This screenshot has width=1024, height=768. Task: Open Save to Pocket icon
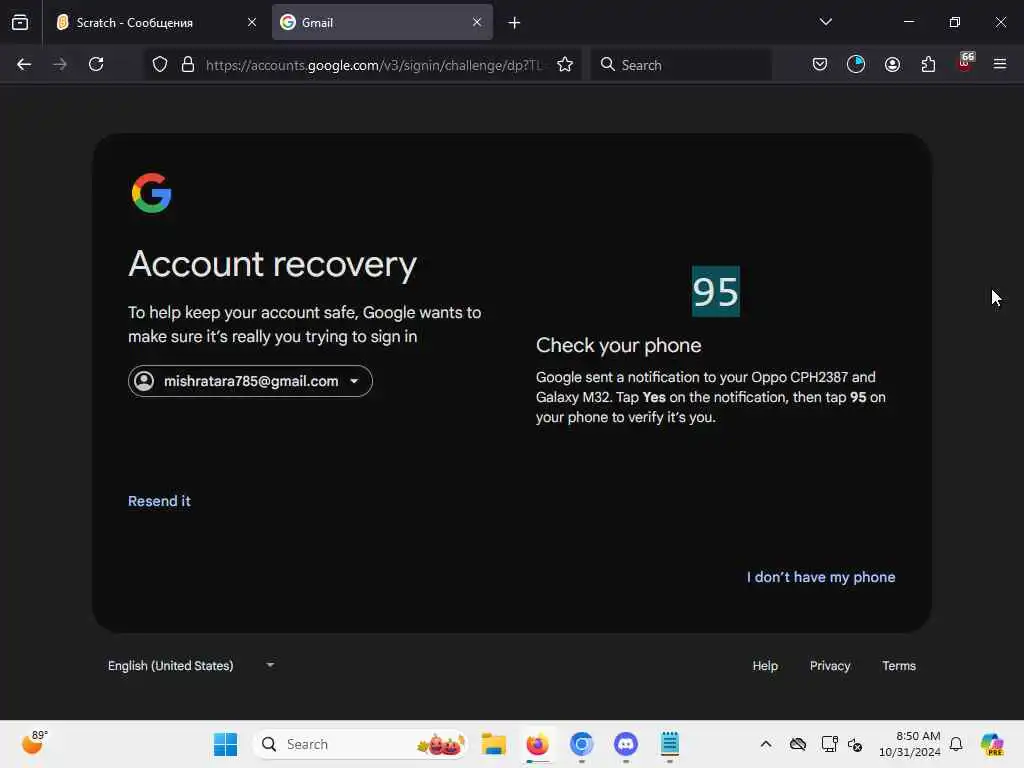coord(820,64)
